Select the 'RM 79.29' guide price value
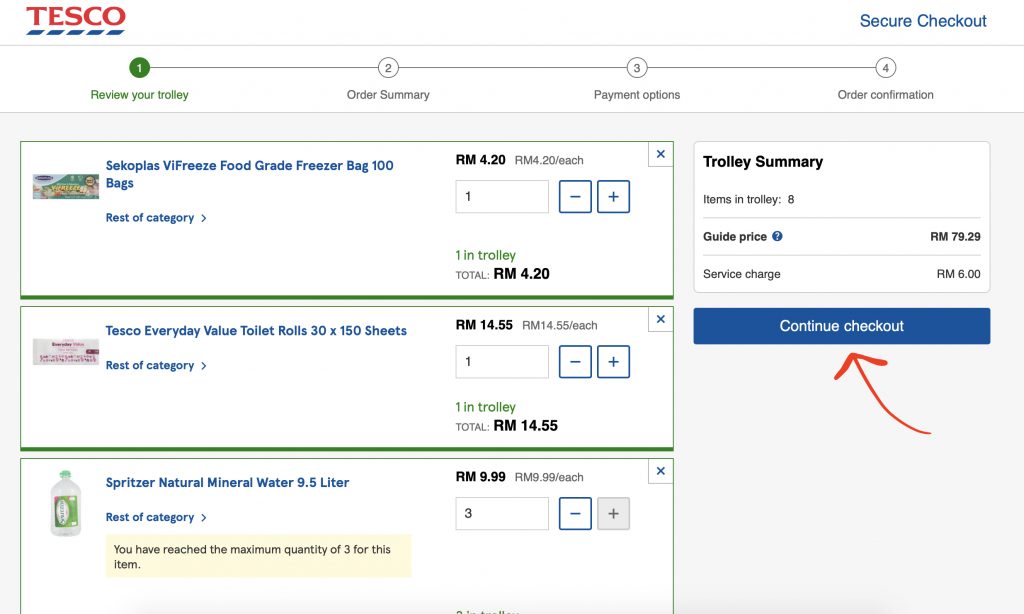 point(955,236)
